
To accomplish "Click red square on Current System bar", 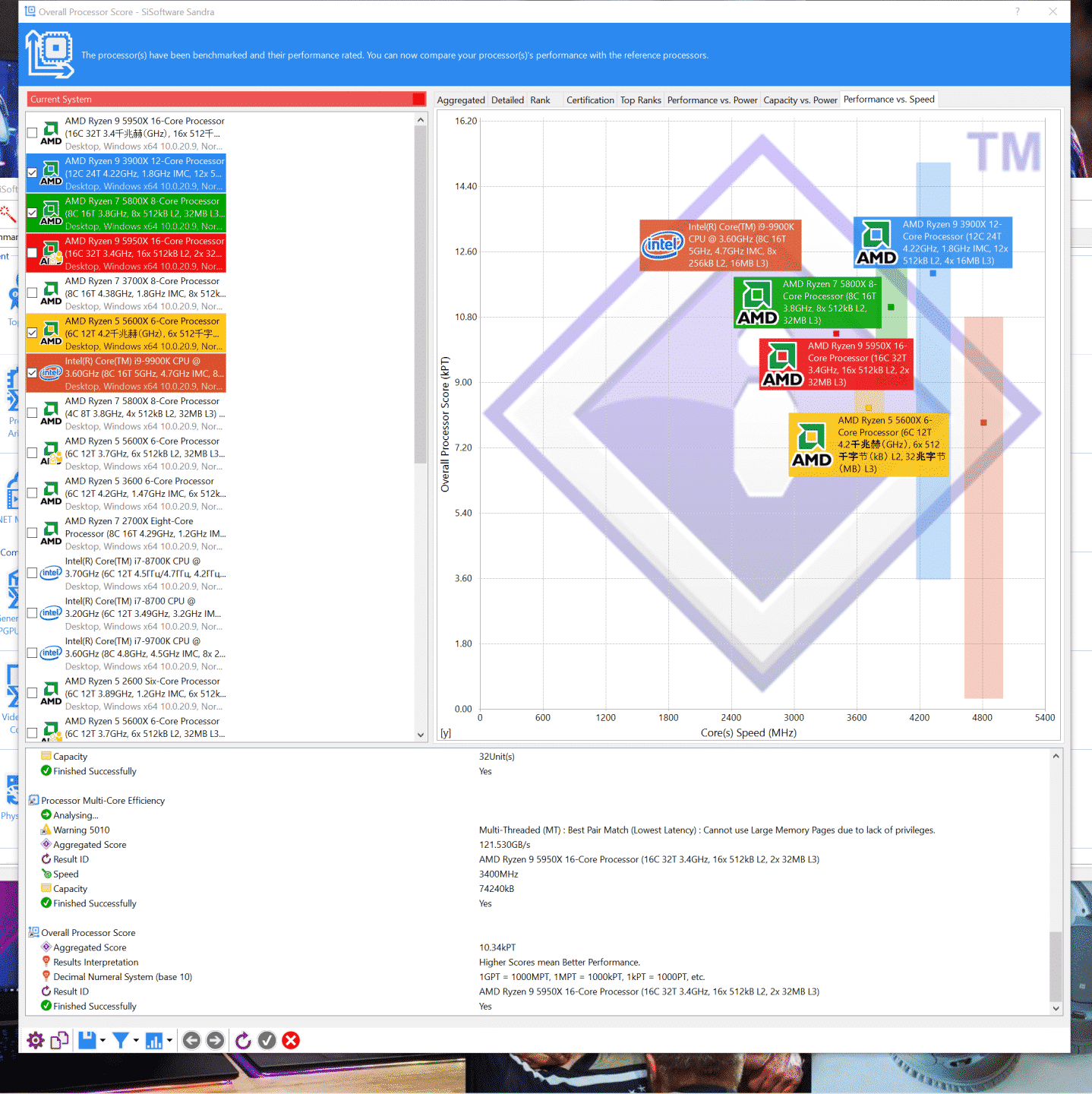I will (418, 99).
